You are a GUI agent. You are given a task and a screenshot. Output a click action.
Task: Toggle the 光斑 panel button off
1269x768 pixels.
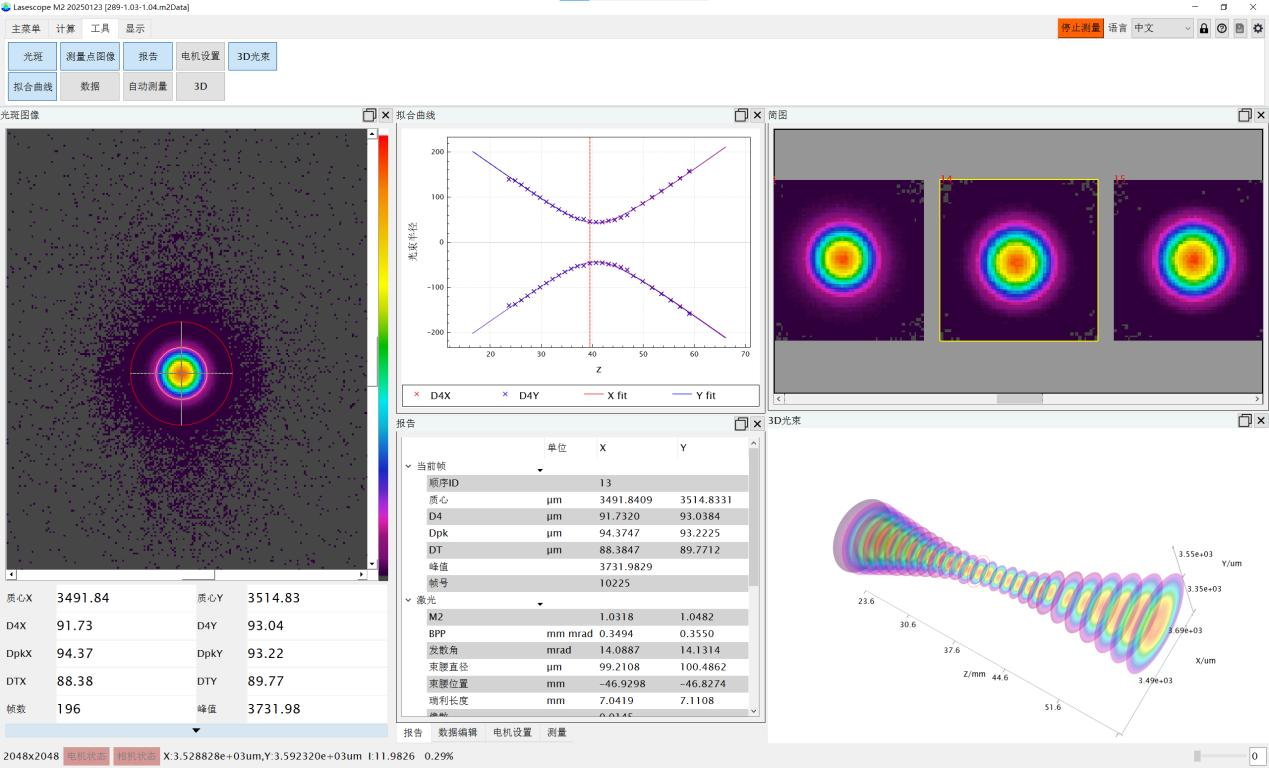33,57
